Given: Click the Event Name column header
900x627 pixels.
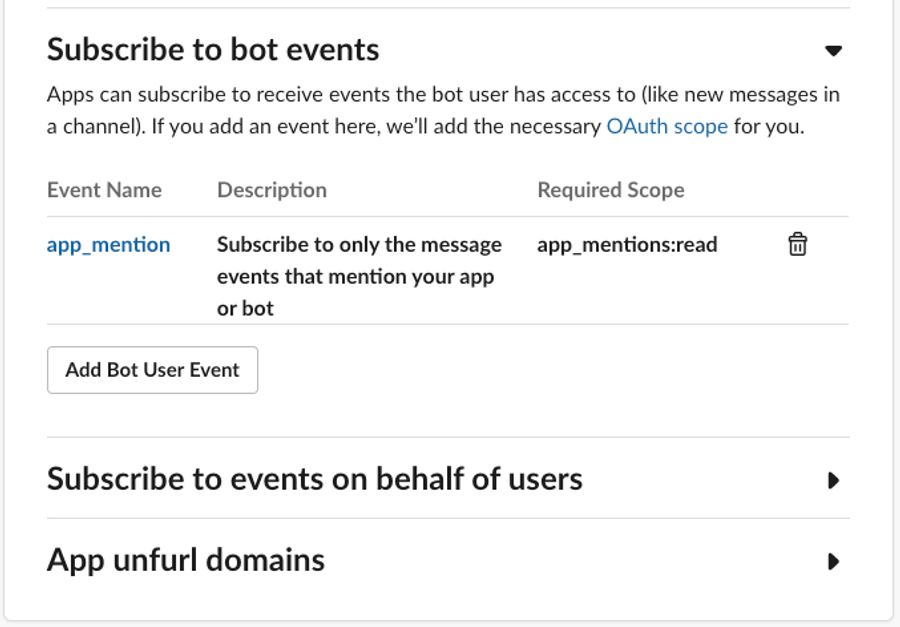Looking at the screenshot, I should pyautogui.click(x=104, y=190).
